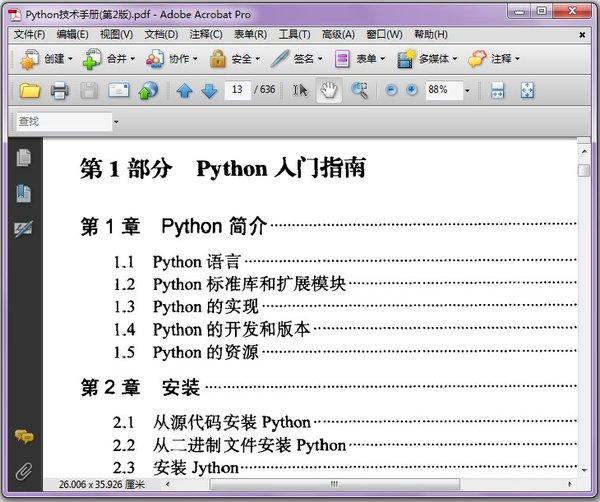The width and height of the screenshot is (600, 502).
Task: Click the Sign pen icon
Action: click(280, 59)
